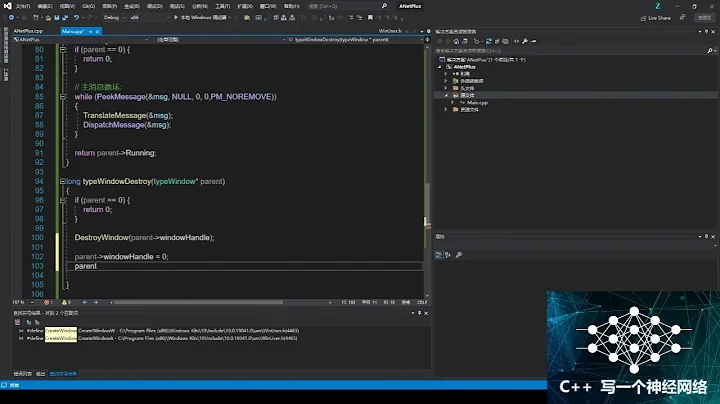Click the wrench properties icon in Solution Explorer

(525, 41)
